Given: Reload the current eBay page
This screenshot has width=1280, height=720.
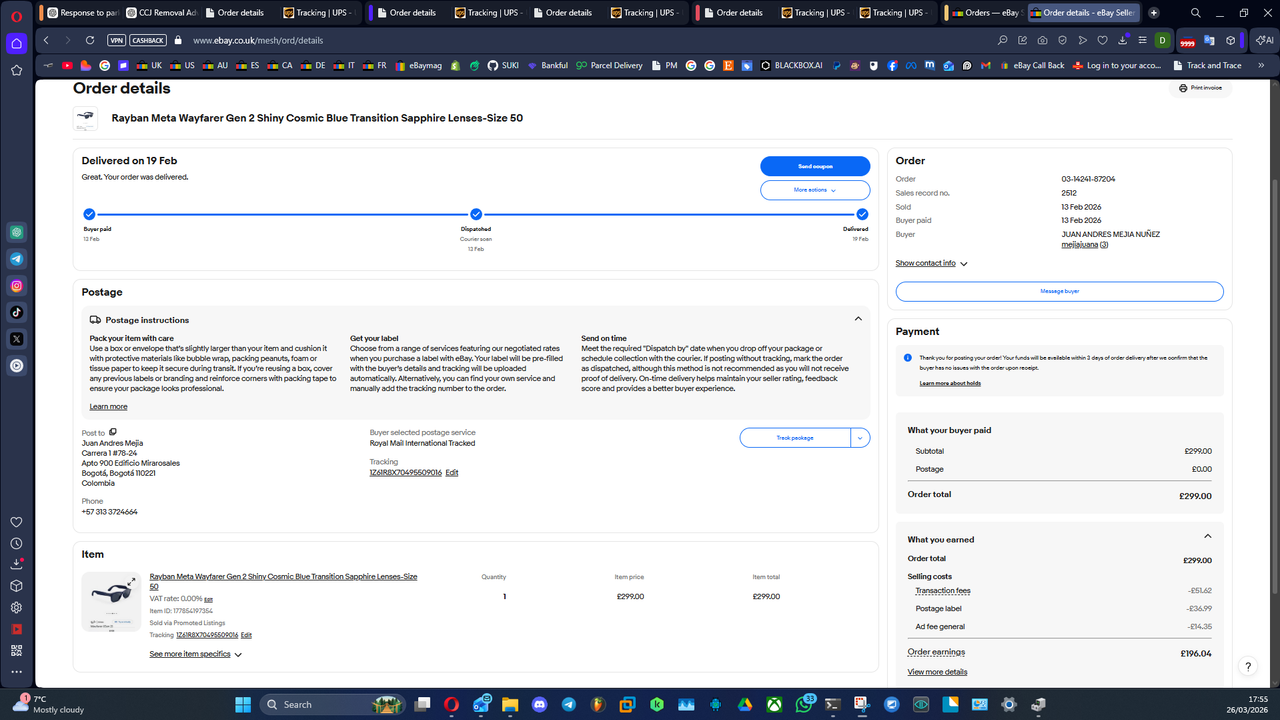Looking at the screenshot, I should (90, 41).
